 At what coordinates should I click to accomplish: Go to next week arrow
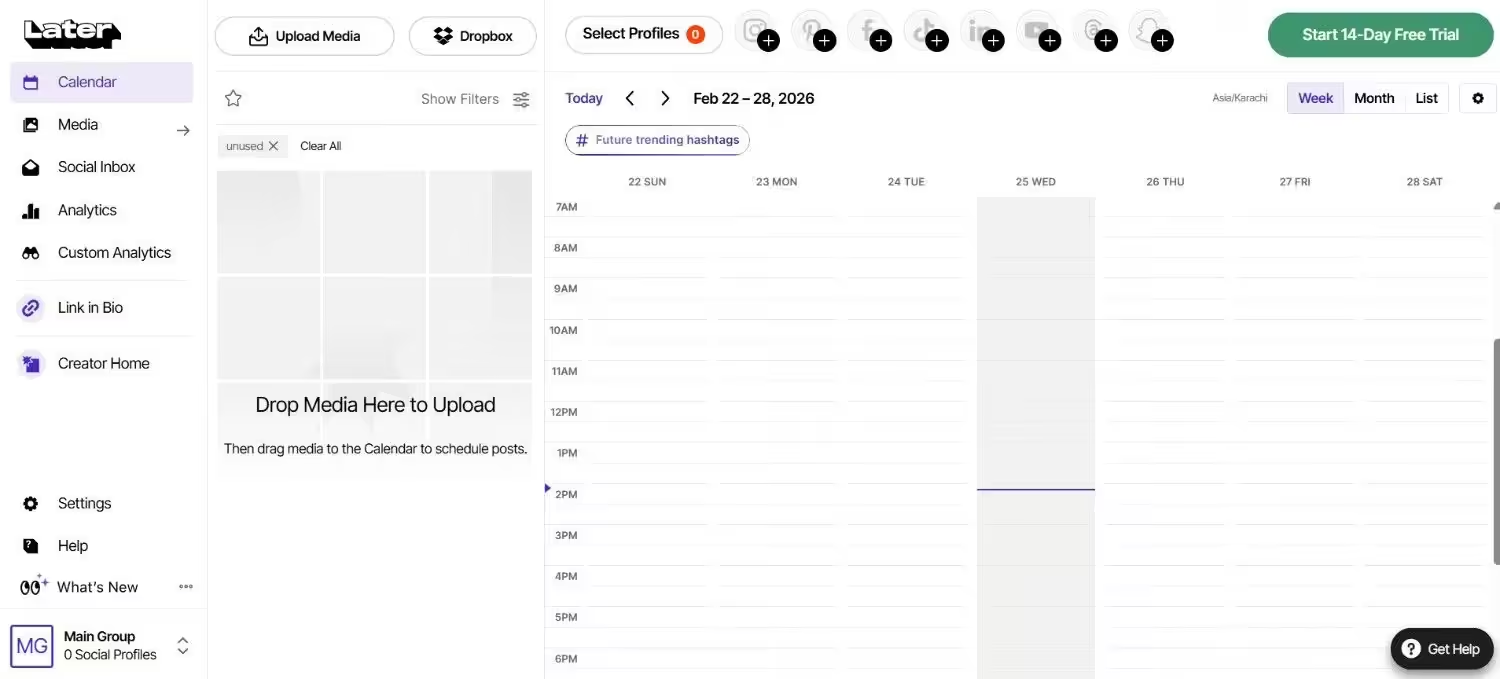click(x=665, y=98)
